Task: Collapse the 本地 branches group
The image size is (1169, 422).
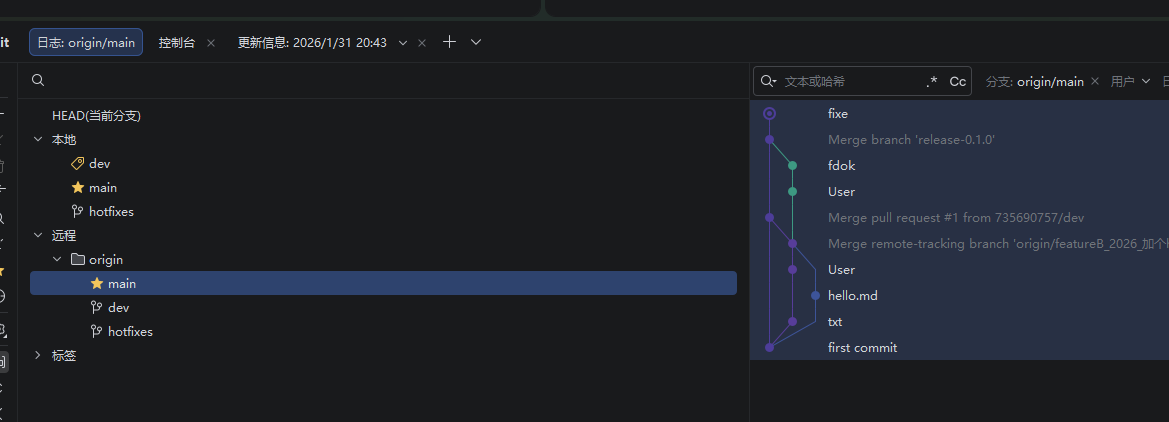Action: [x=38, y=139]
